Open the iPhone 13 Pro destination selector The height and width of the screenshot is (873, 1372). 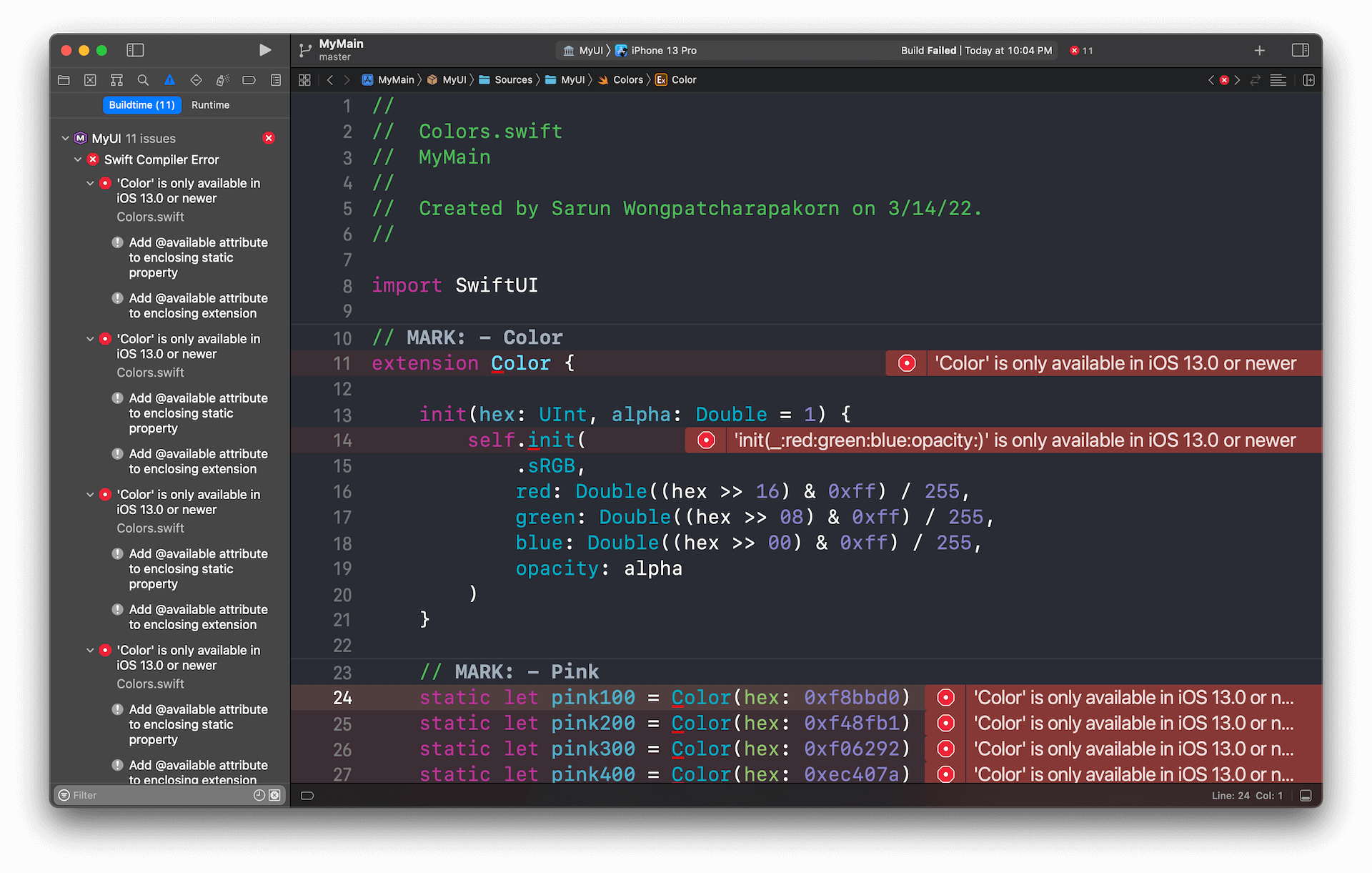pos(663,51)
